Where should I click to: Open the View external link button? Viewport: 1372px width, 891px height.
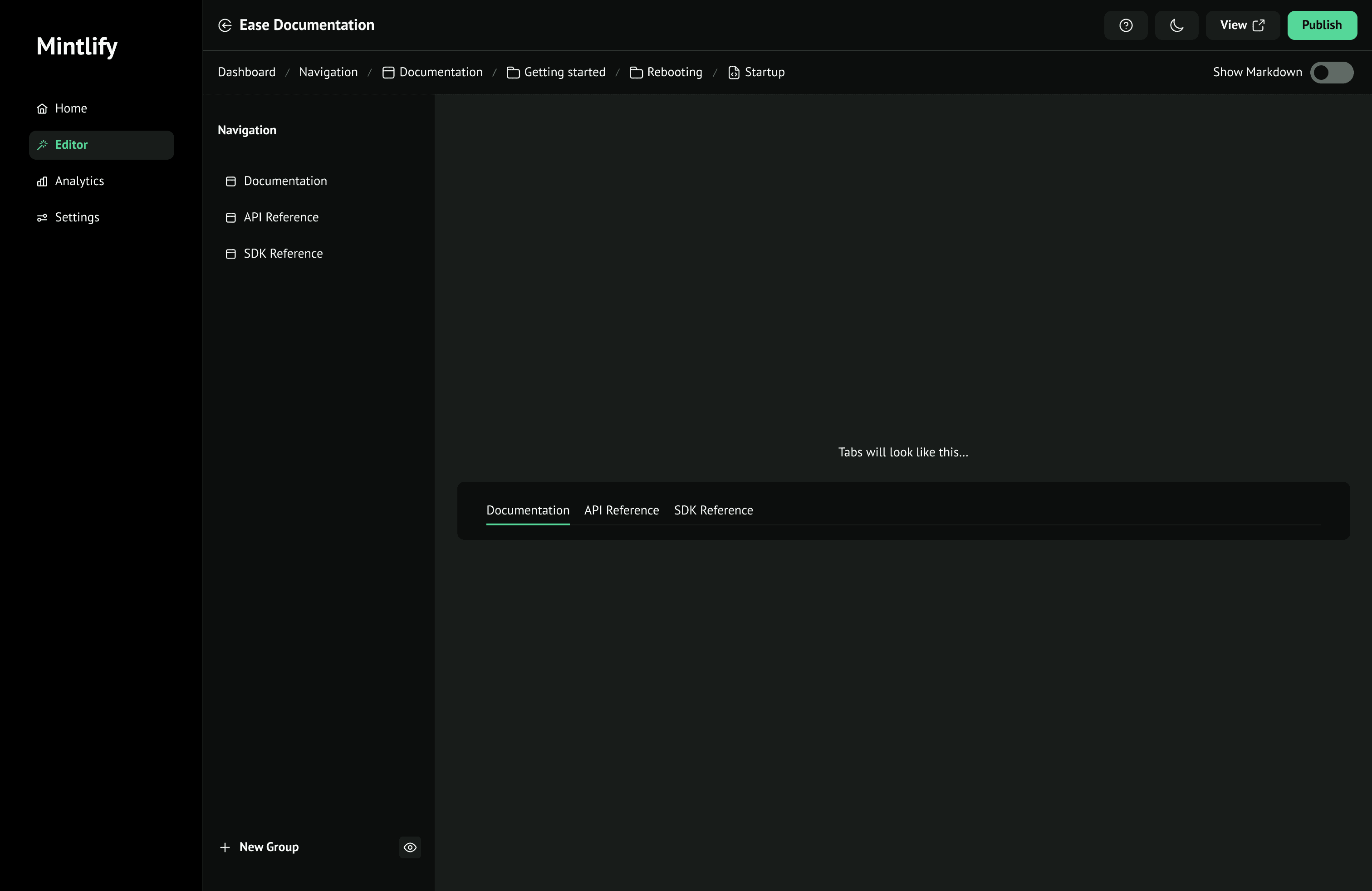click(x=1242, y=25)
